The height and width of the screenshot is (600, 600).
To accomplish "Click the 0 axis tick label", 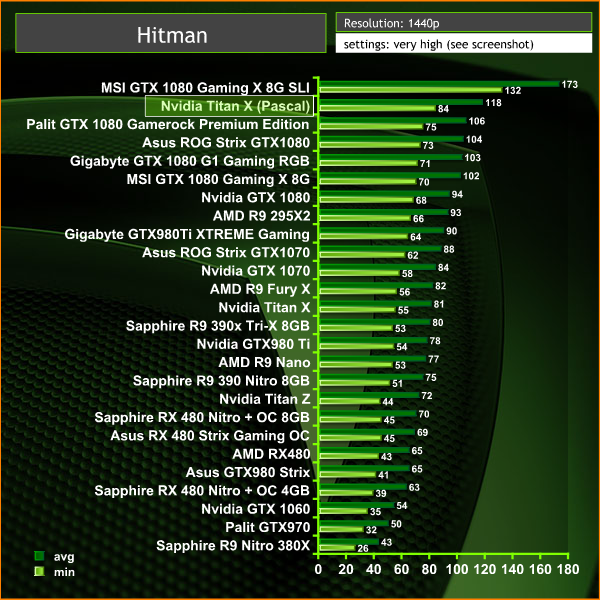I will click(x=318, y=569).
